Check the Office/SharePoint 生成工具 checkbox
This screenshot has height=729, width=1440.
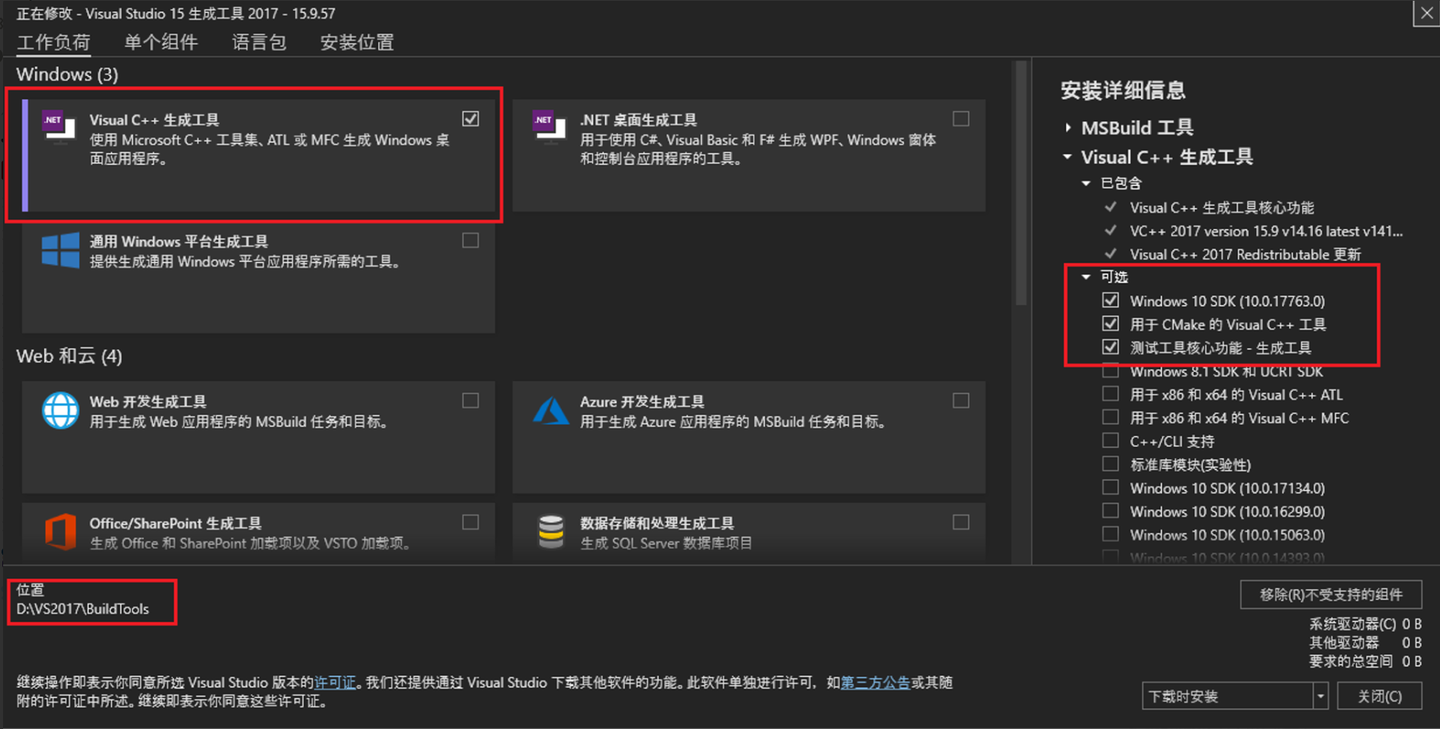(471, 522)
